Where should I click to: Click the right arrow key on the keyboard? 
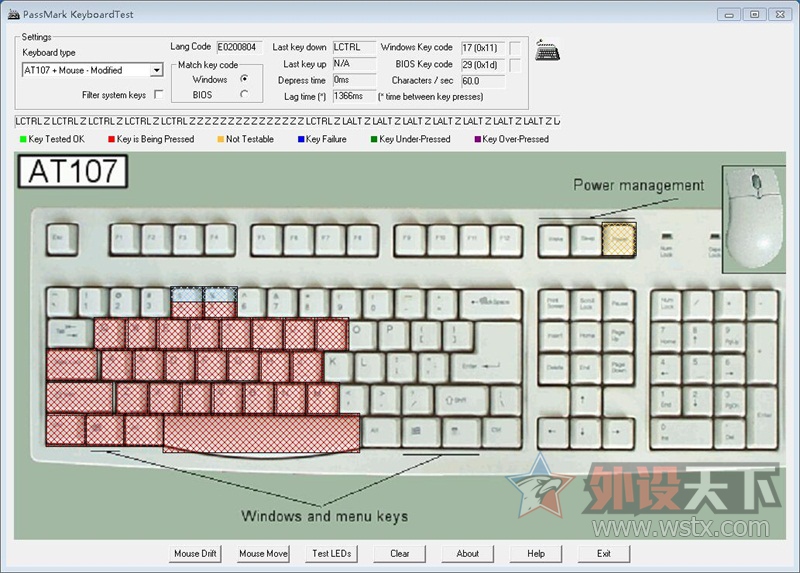click(618, 432)
